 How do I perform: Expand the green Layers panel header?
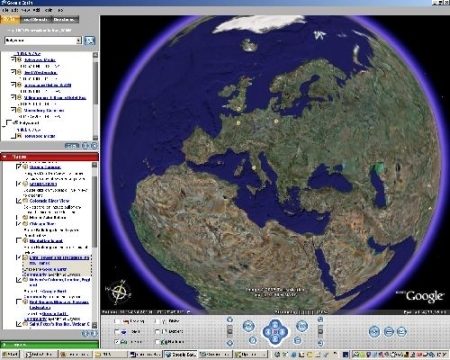[49, 344]
